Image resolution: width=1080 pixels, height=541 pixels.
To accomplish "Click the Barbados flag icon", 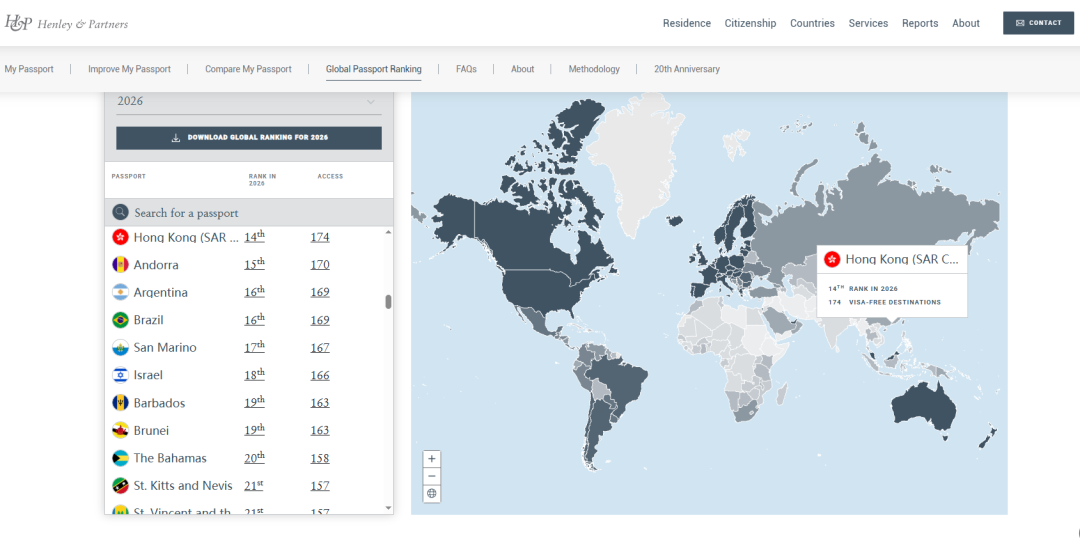I will click(x=121, y=402).
